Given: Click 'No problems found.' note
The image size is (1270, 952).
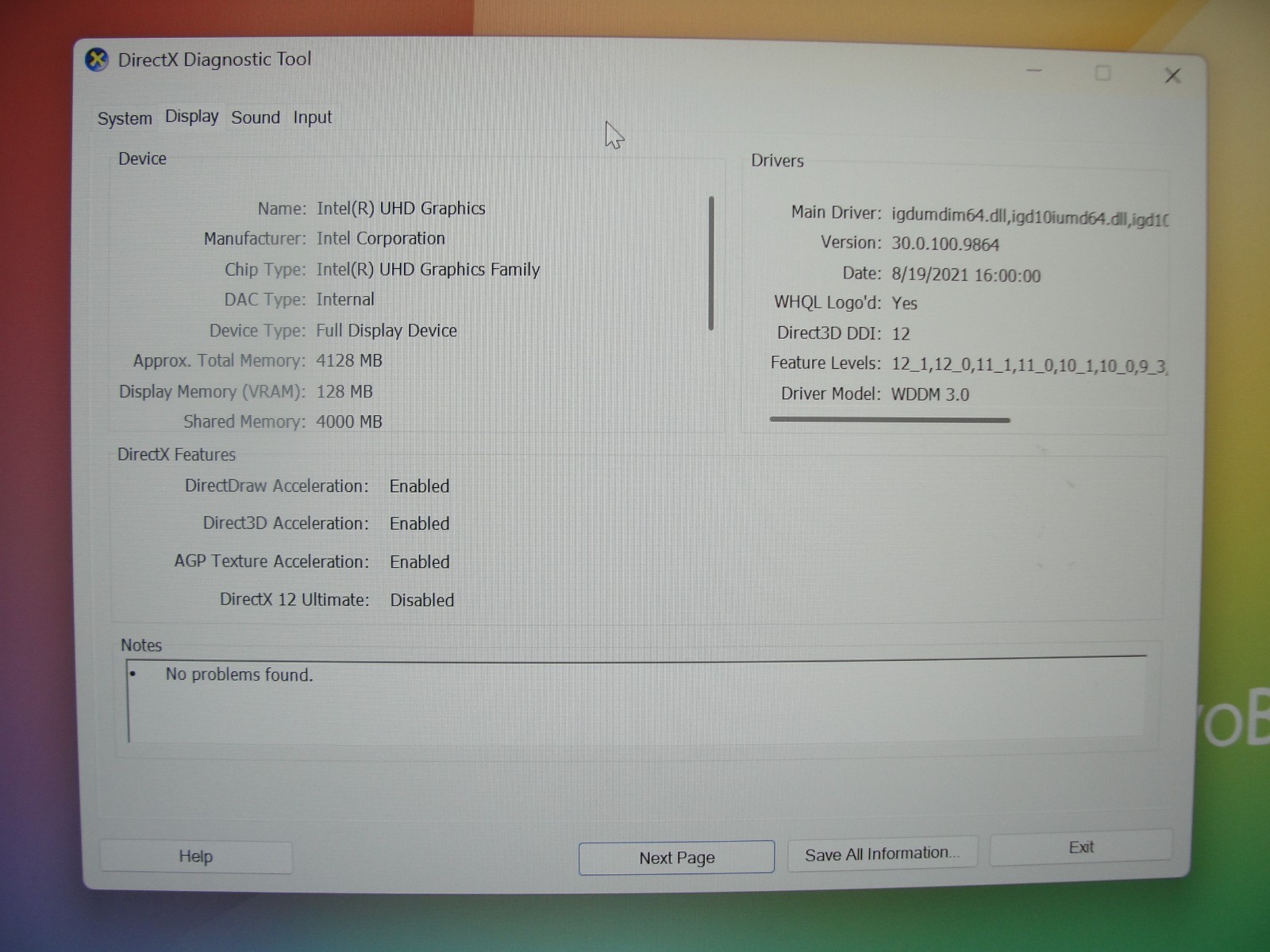Looking at the screenshot, I should (x=239, y=675).
